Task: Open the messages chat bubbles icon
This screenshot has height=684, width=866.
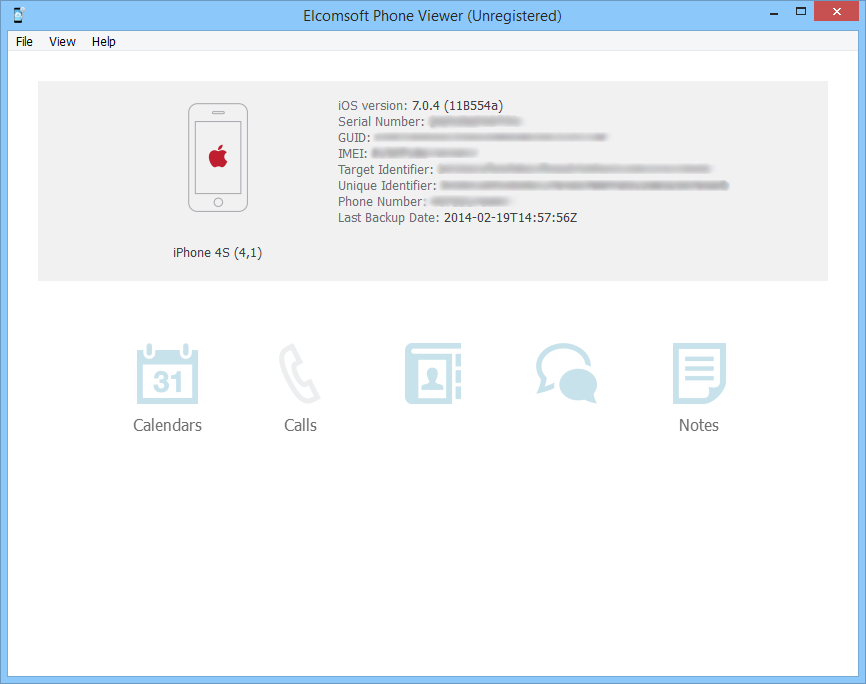Action: click(x=567, y=373)
